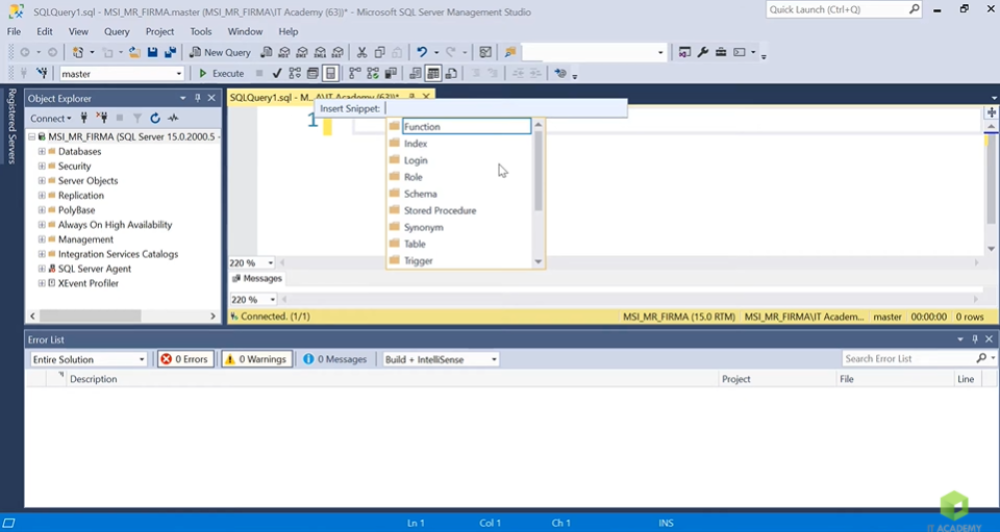Click the New Query toolbar button

pyautogui.click(x=221, y=52)
